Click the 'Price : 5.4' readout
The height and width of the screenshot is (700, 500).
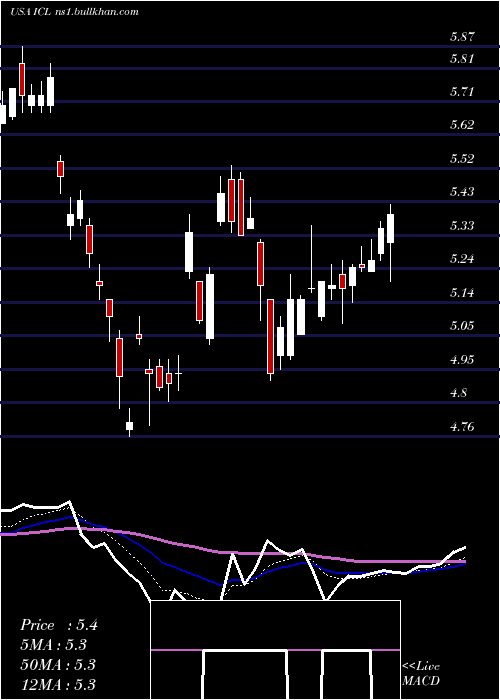pos(58,625)
